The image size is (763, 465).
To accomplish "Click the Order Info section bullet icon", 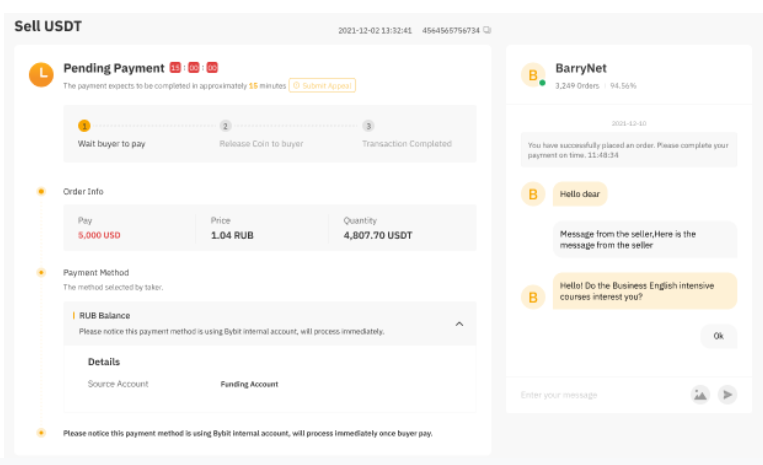I will [41, 191].
